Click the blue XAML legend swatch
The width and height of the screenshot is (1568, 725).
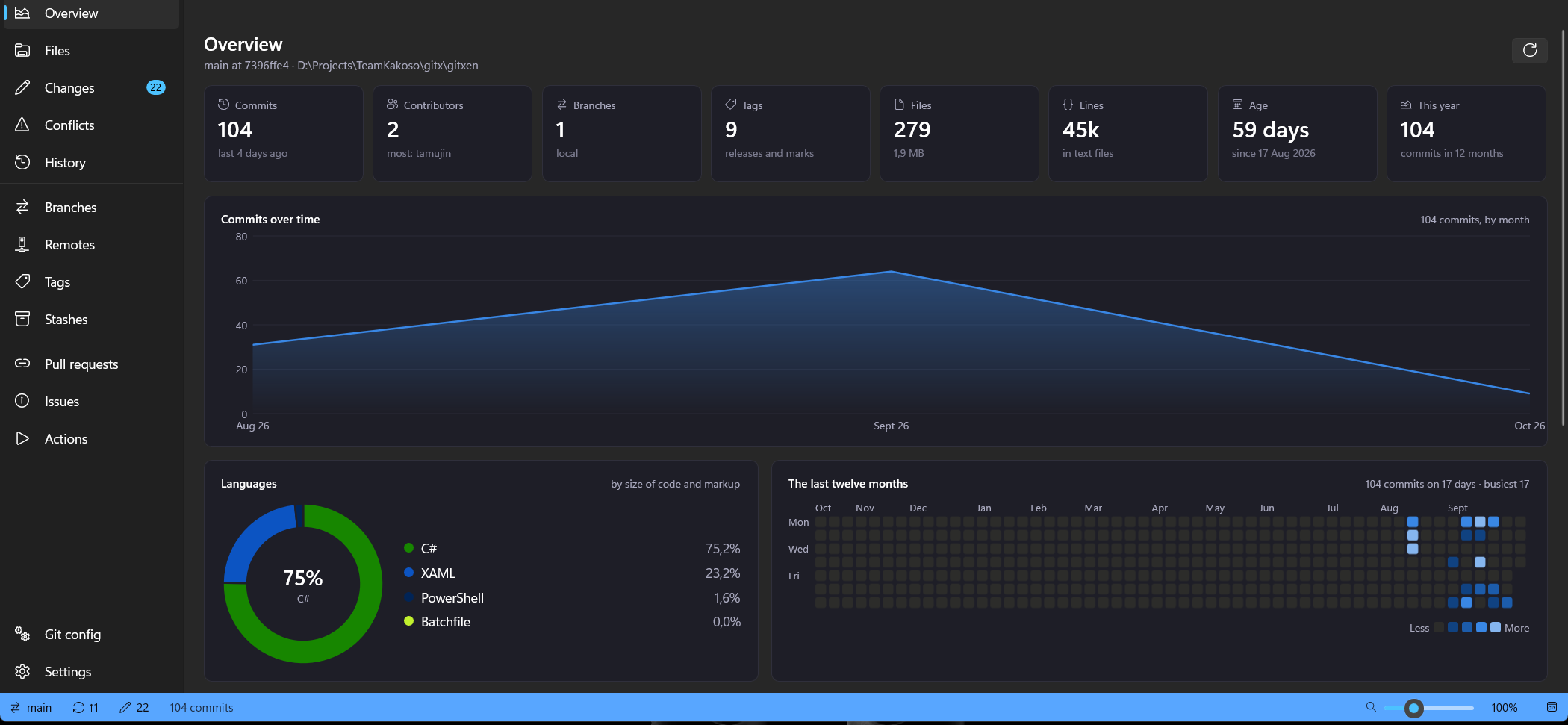coord(408,573)
